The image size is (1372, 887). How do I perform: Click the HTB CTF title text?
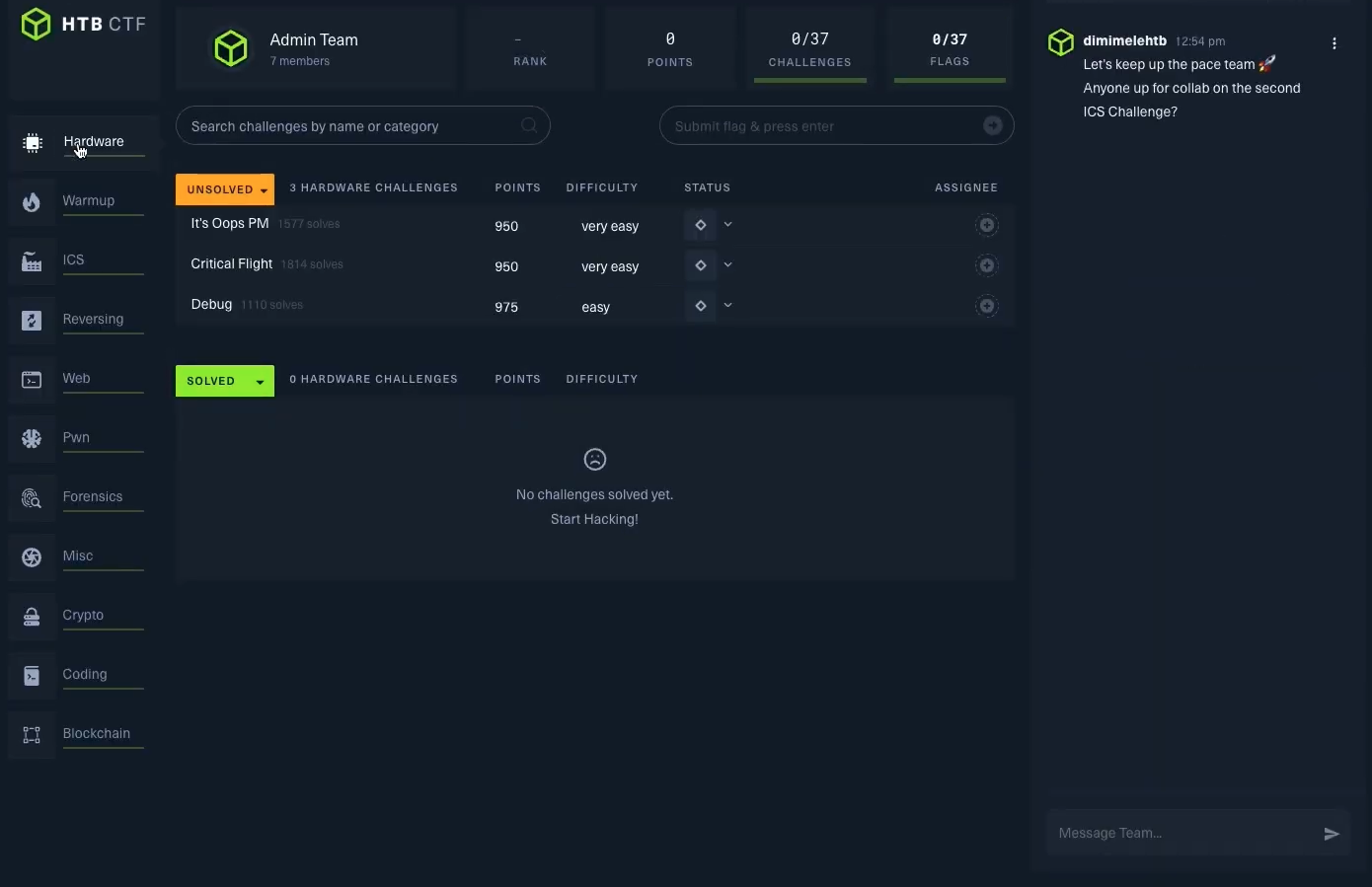click(104, 25)
